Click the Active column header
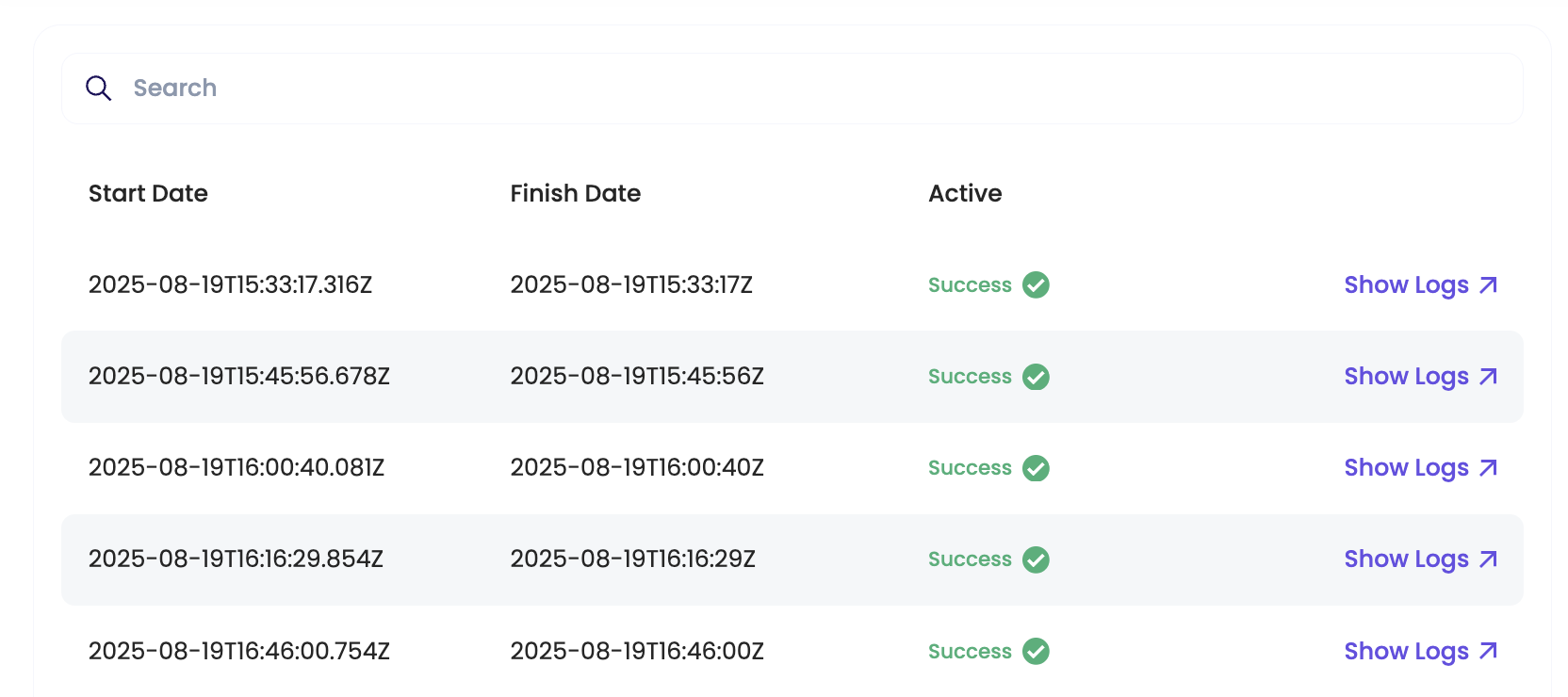The width and height of the screenshot is (1568, 697). pyautogui.click(x=965, y=193)
